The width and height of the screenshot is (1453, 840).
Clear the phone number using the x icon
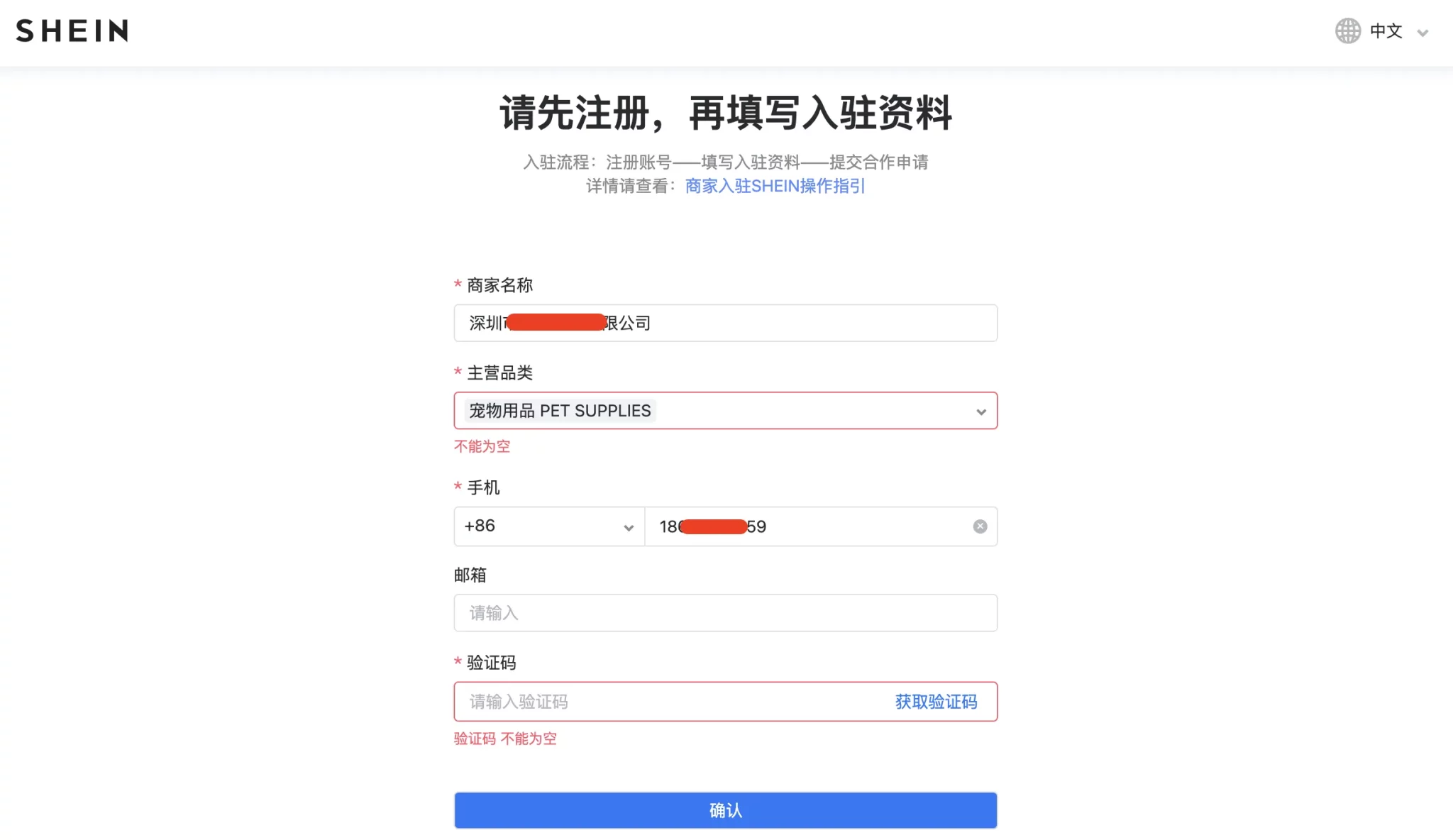click(980, 526)
